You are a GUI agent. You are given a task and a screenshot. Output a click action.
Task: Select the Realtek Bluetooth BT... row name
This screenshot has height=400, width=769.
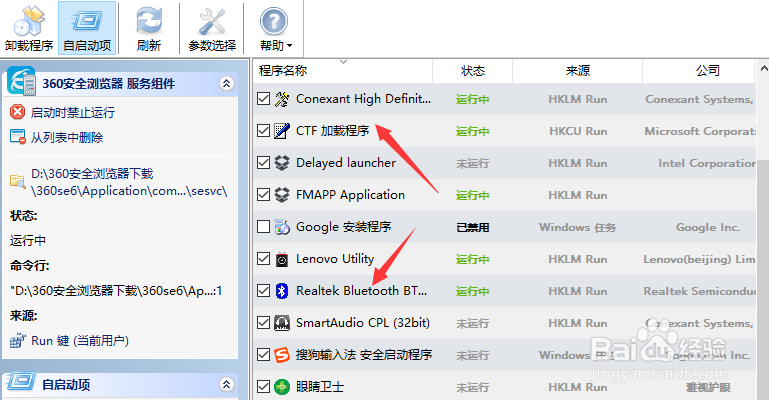[x=361, y=291]
